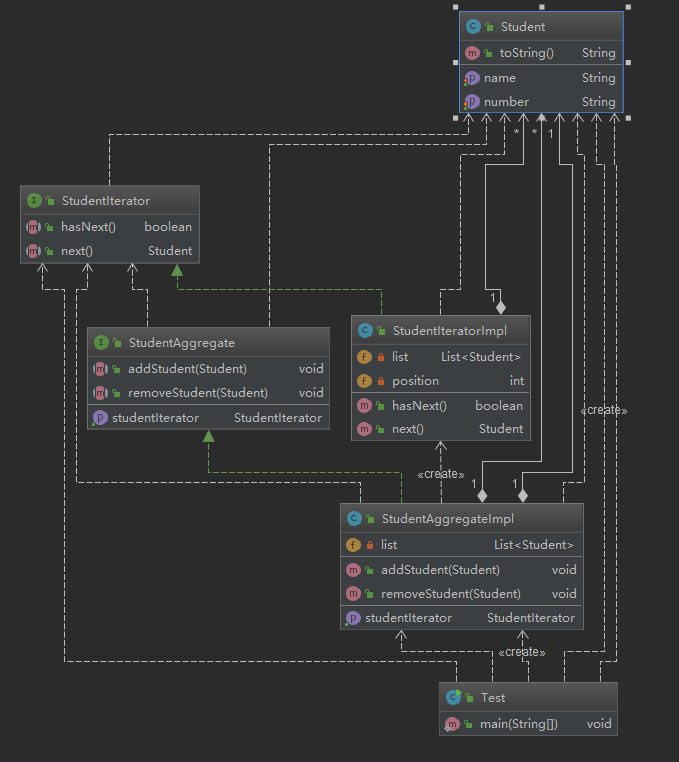Click the Student return type of next() in StudentIteratorImpl

(501, 429)
